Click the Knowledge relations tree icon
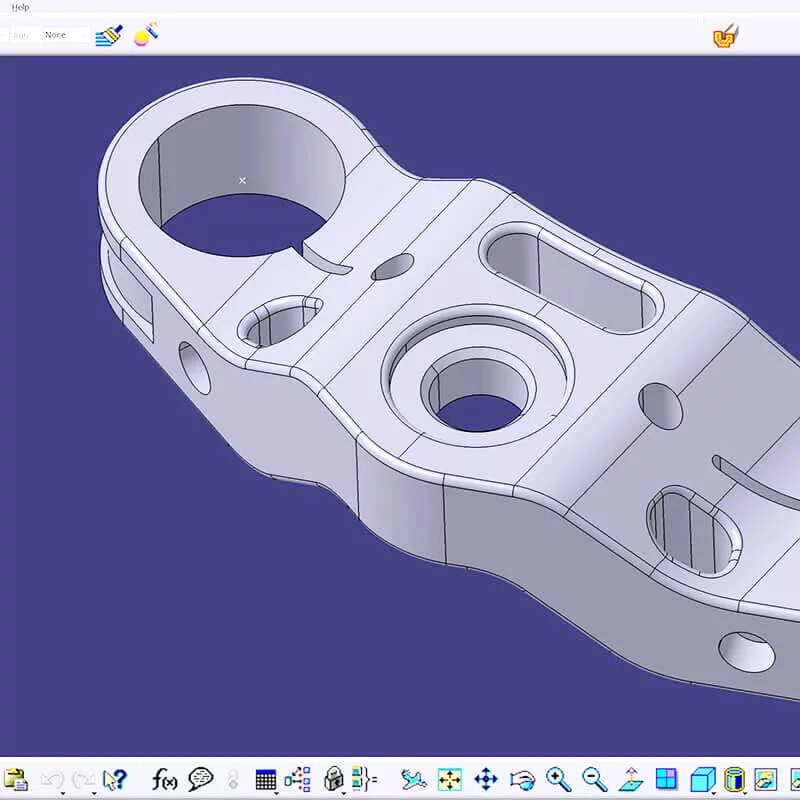 tap(297, 779)
